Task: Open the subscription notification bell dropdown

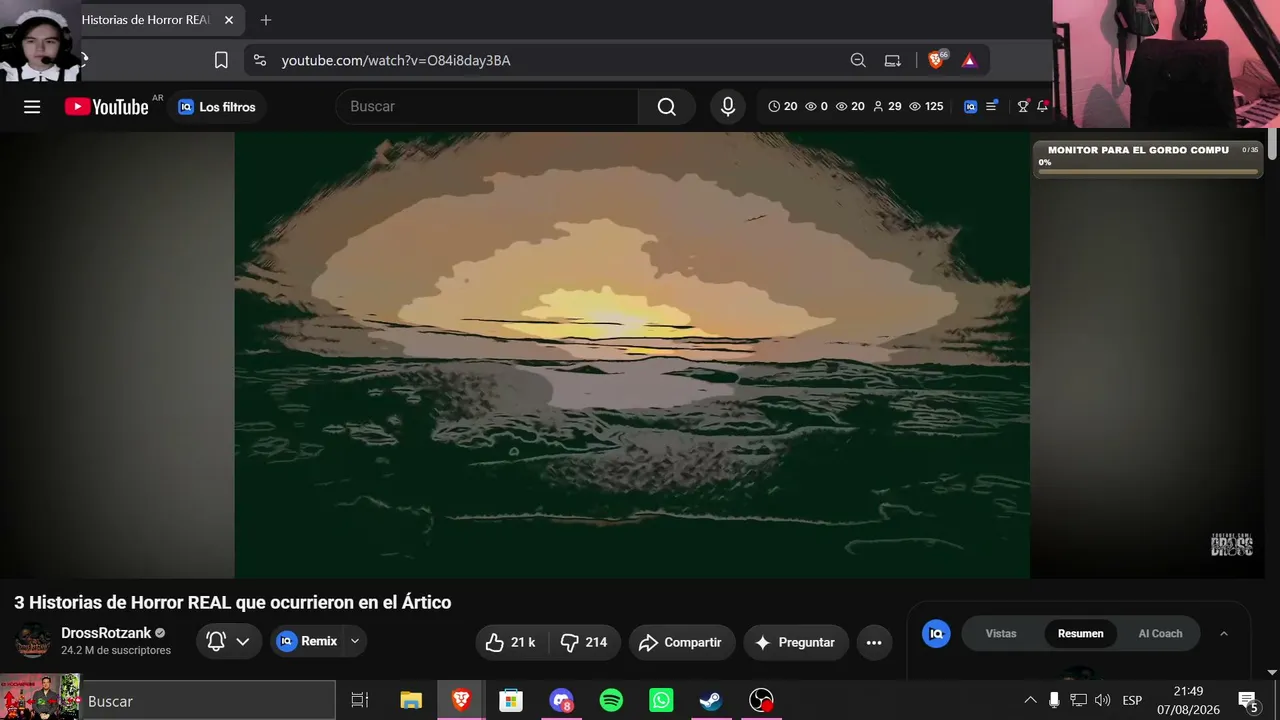Action: click(229, 642)
